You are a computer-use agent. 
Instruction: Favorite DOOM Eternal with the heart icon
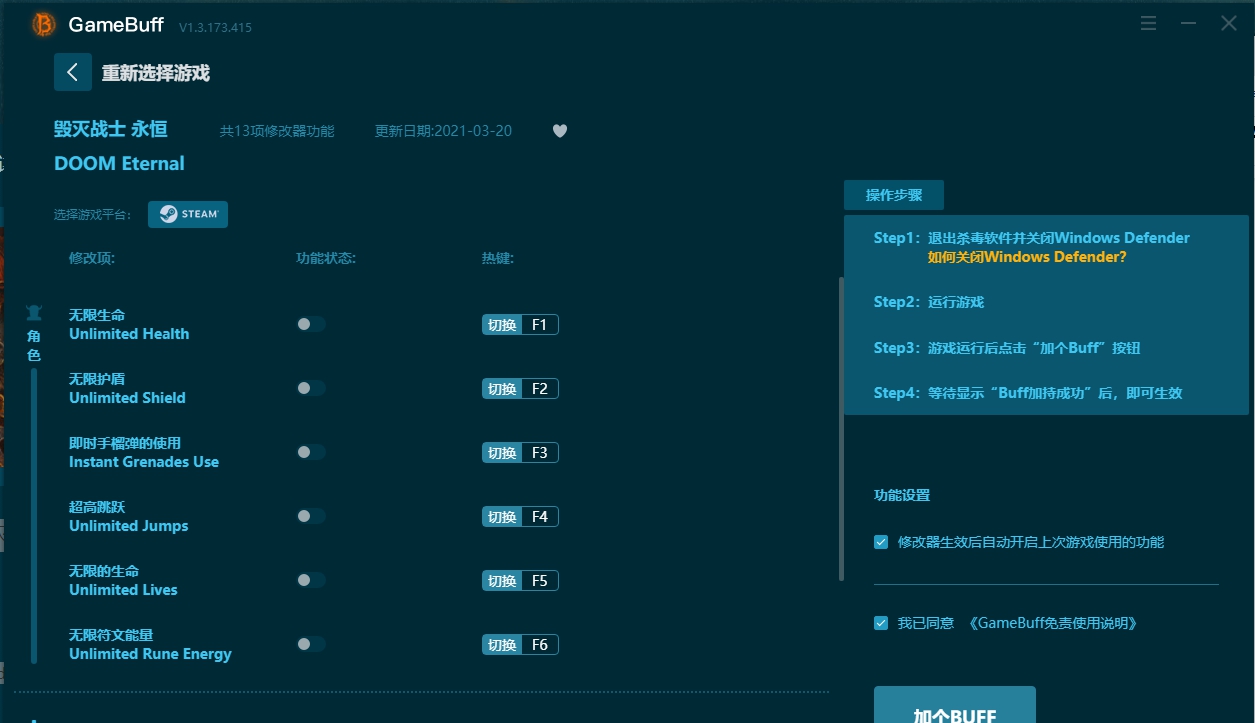point(560,131)
